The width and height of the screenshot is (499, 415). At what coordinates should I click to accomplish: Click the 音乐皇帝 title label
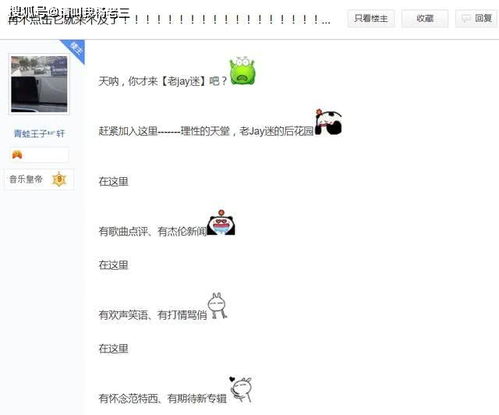click(x=26, y=179)
